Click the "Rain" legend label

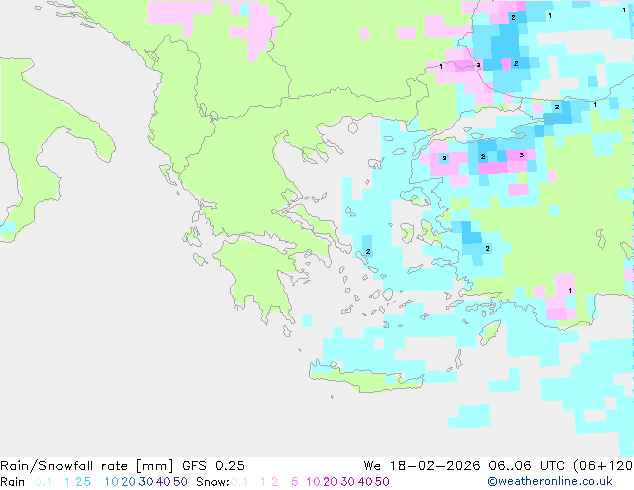point(13,482)
